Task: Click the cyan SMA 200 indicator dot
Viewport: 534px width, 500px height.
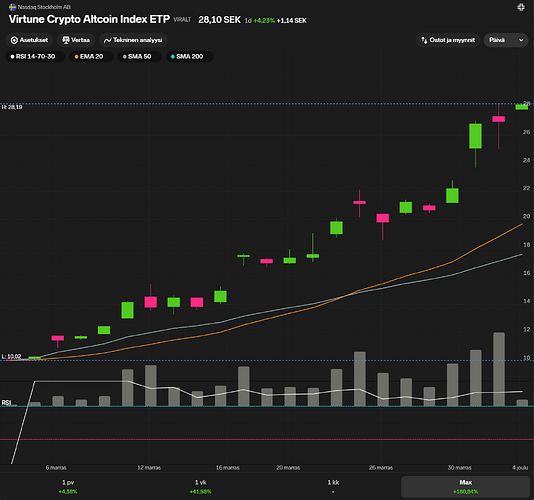Action: tap(173, 57)
